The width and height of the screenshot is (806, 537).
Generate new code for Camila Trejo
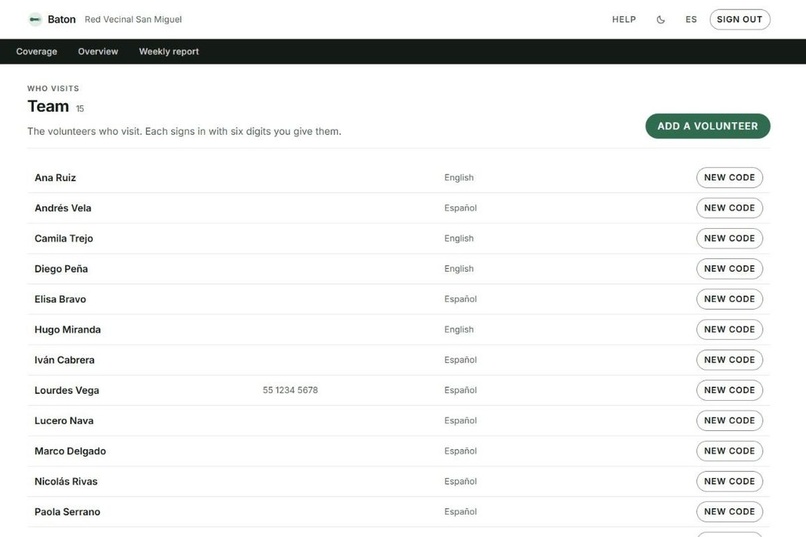tap(729, 238)
